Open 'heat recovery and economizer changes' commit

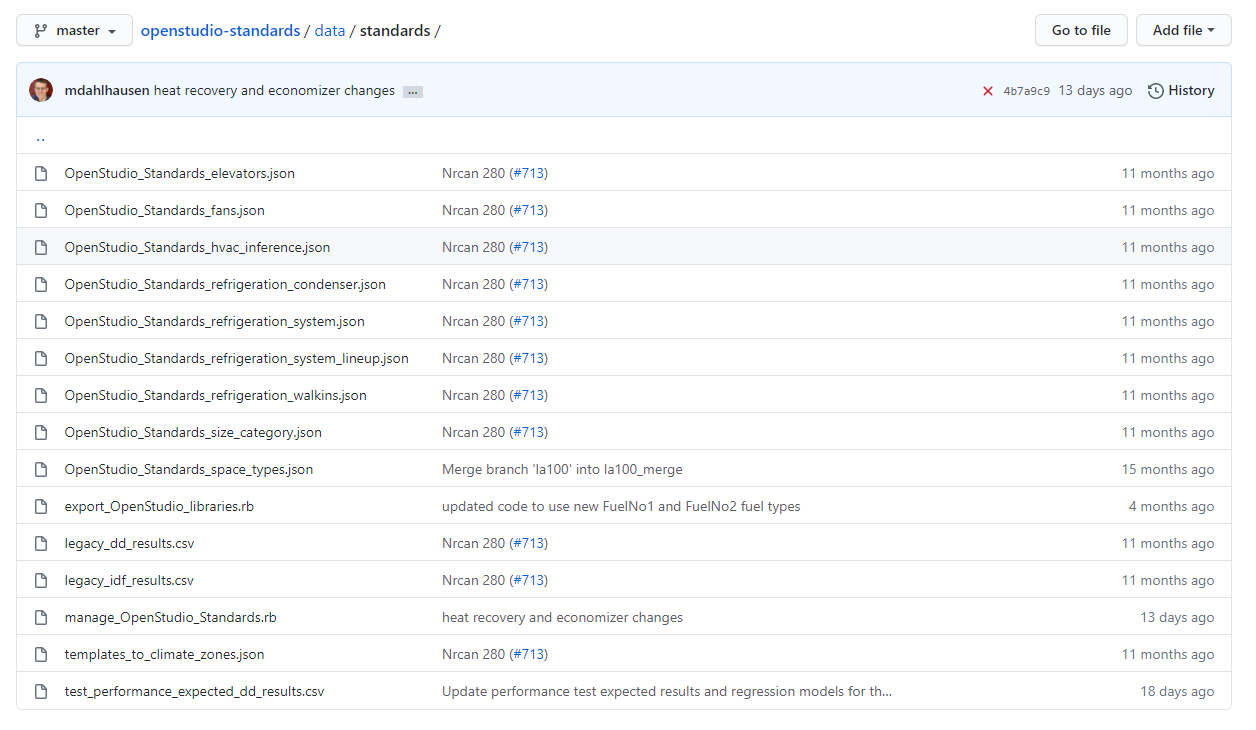276,90
